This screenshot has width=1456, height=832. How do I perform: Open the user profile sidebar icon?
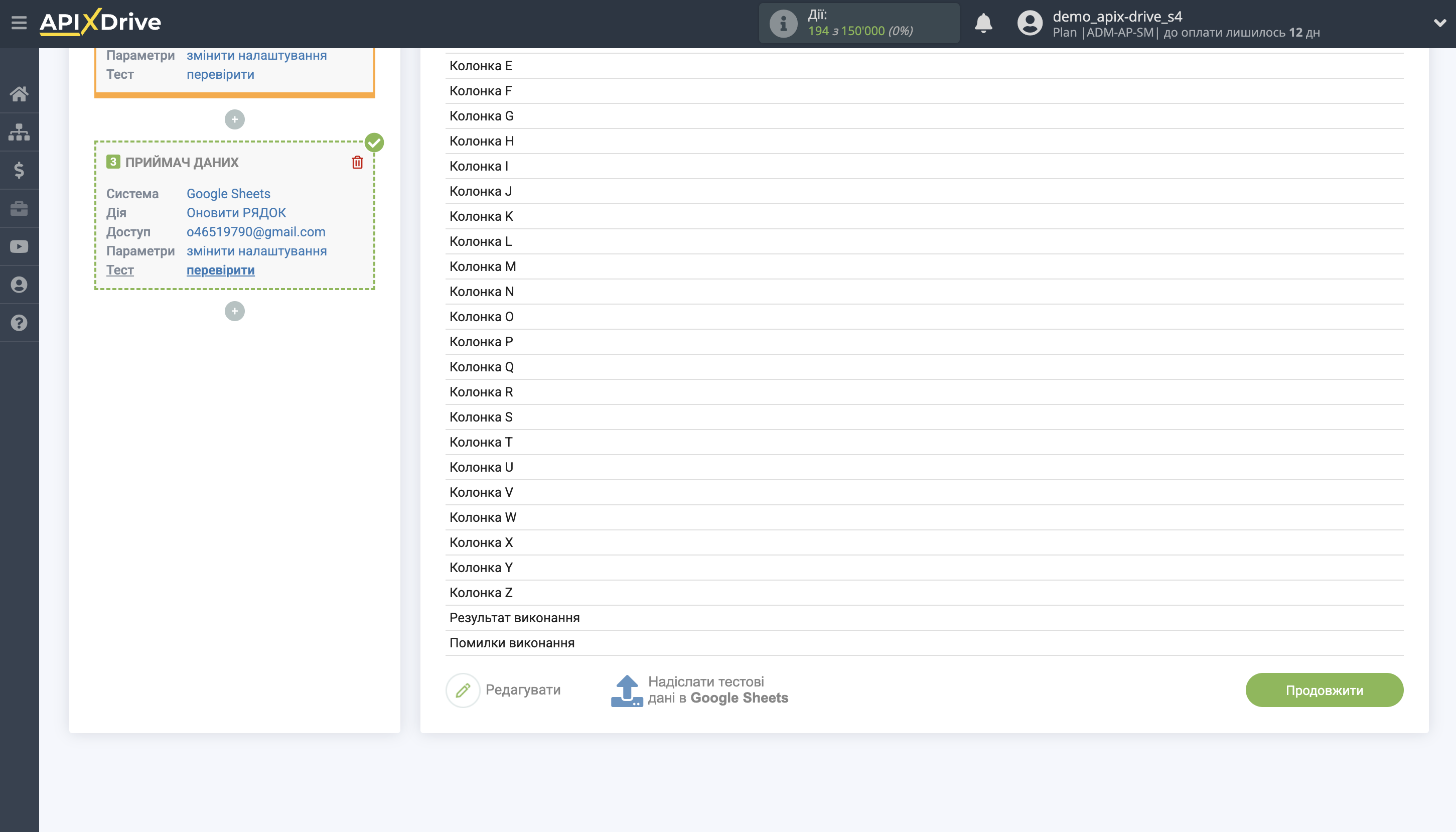[19, 284]
